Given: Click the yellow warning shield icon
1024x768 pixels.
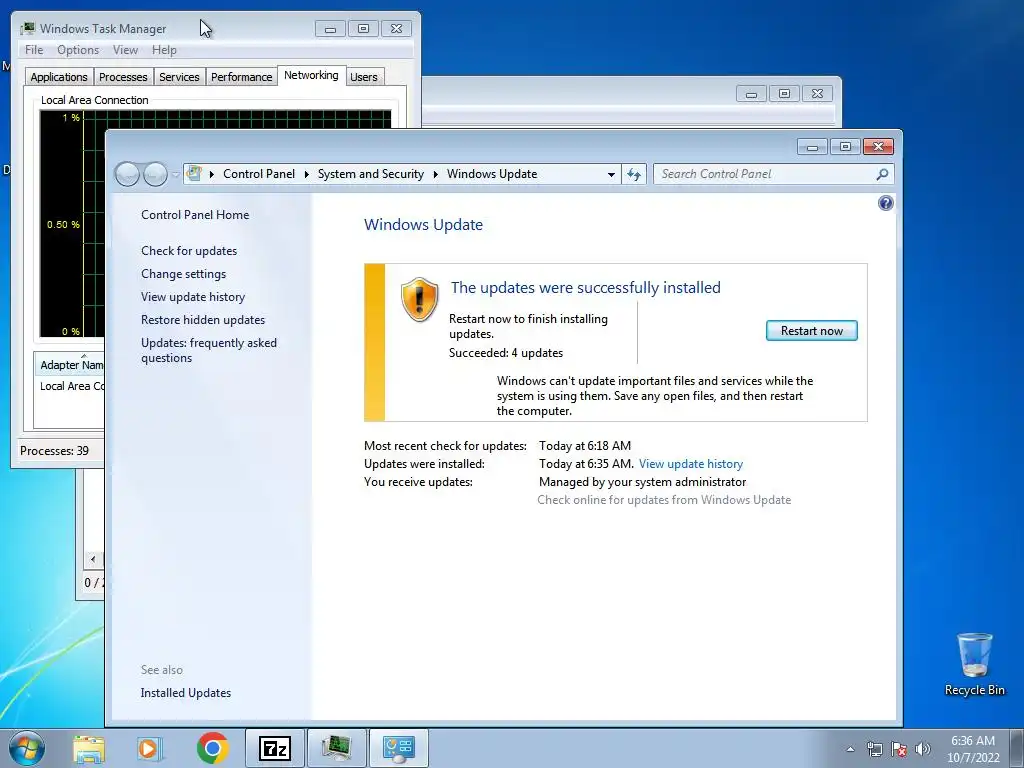Looking at the screenshot, I should 419,299.
